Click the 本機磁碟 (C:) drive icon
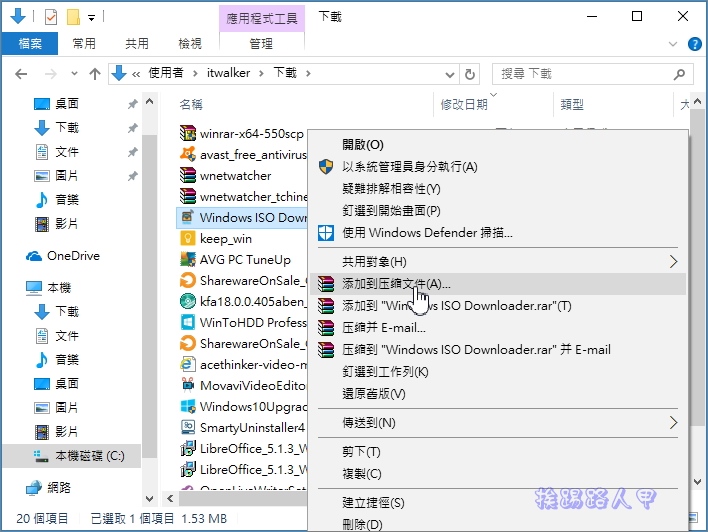Viewport: 708px width, 532px height. (41, 456)
